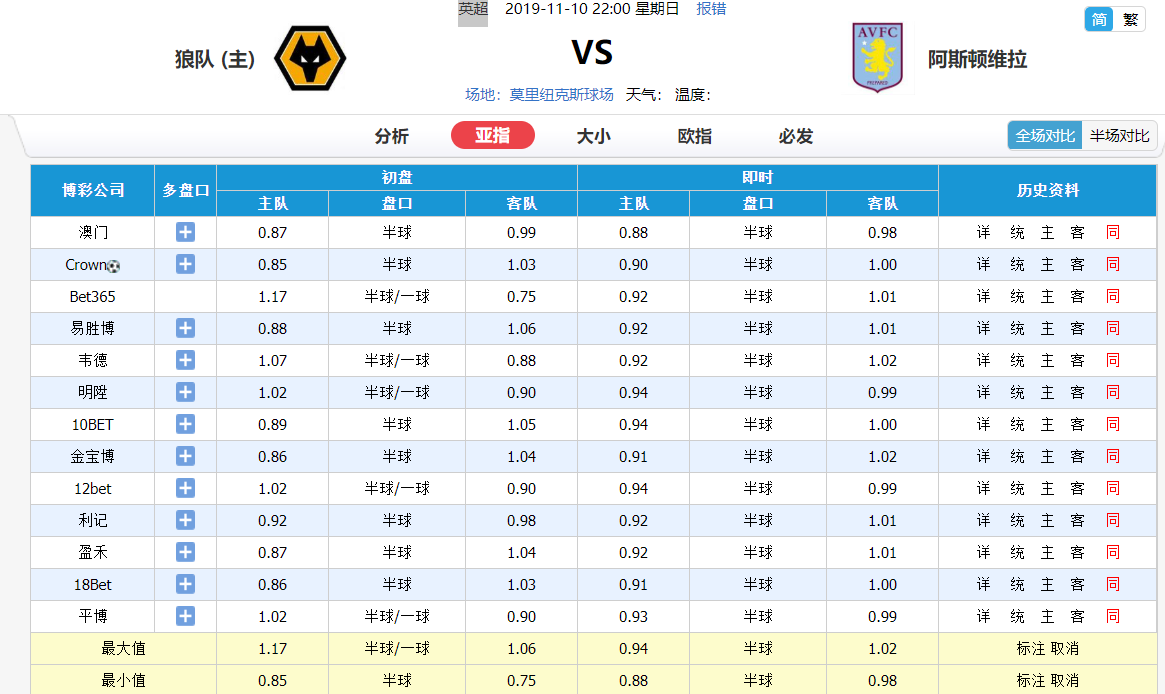Expand the plus icon in 10BET row
Viewport: 1165px width, 694px height.
click(185, 424)
